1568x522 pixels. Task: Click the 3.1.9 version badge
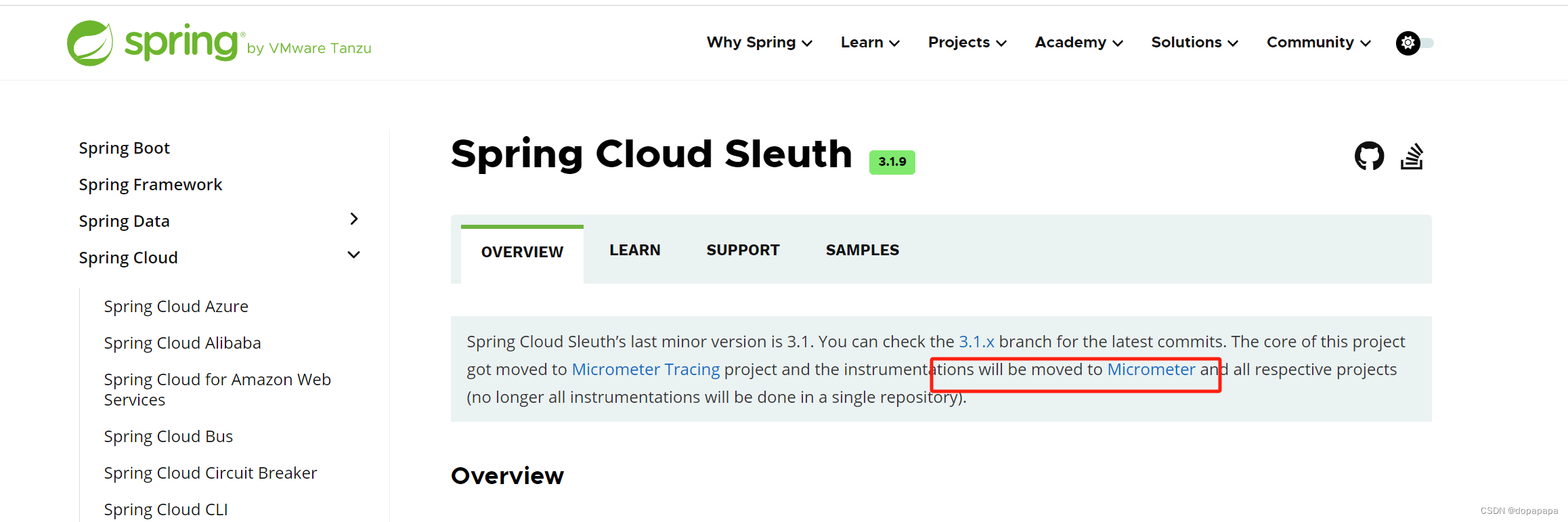892,162
